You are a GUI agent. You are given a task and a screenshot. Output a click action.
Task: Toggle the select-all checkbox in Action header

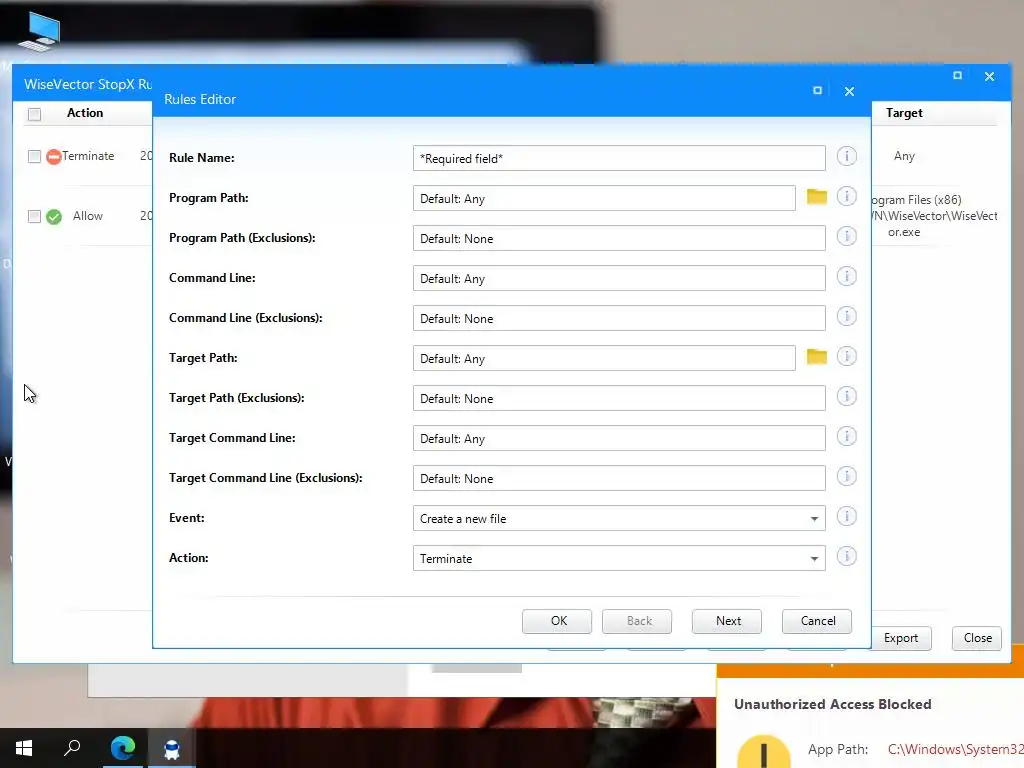[35, 114]
